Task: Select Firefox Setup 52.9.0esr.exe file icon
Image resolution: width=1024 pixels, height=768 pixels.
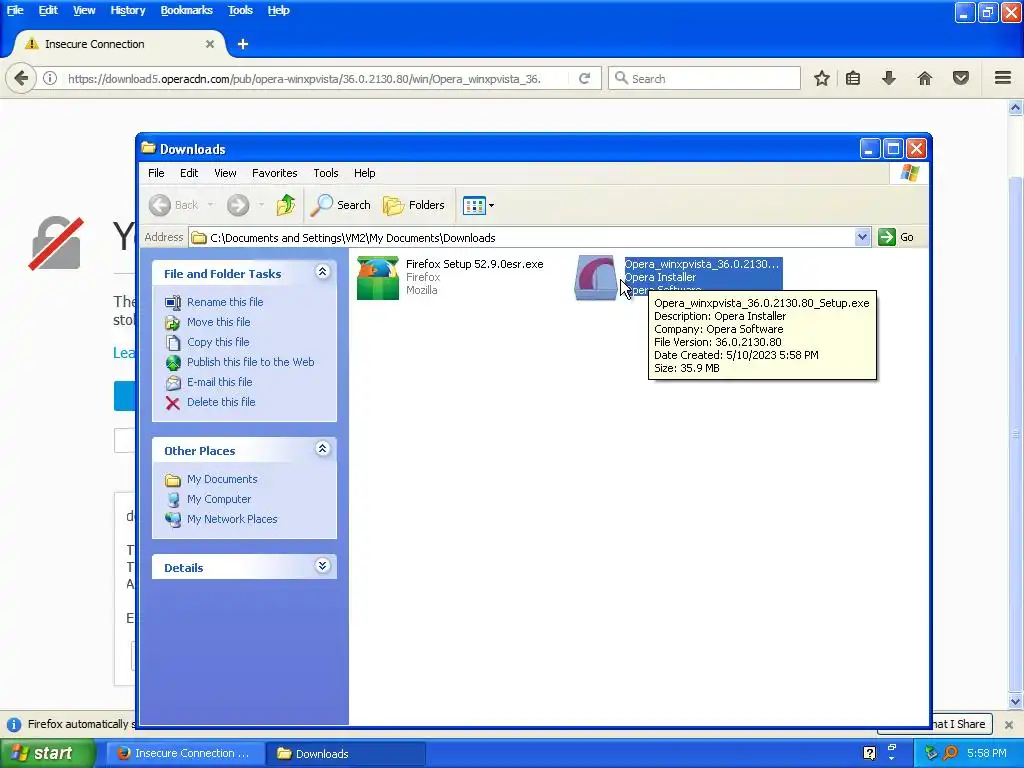Action: tap(377, 278)
